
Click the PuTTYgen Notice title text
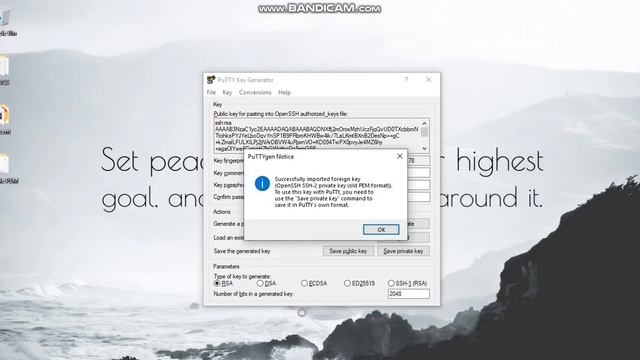(271, 157)
